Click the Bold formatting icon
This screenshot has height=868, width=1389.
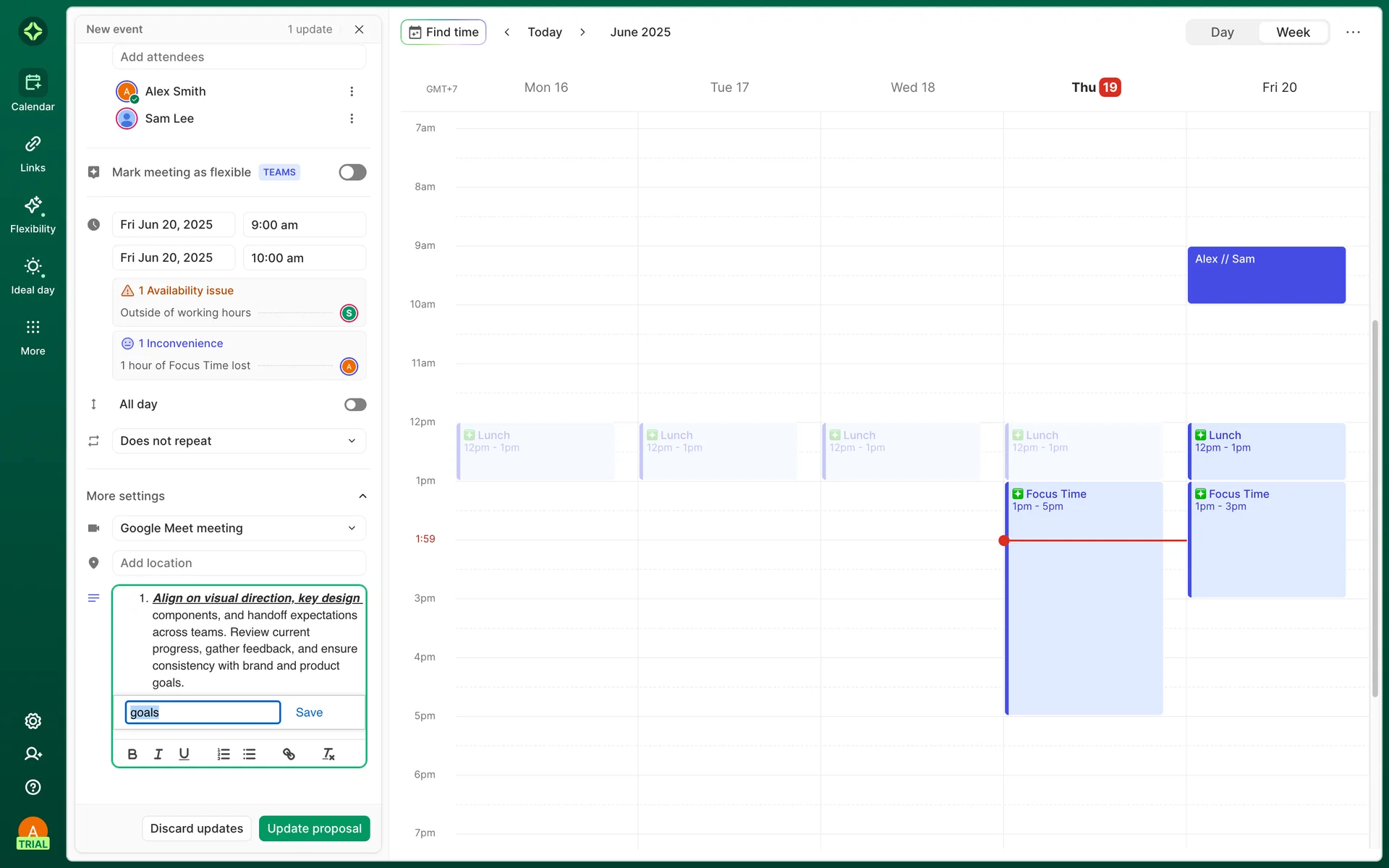point(132,754)
